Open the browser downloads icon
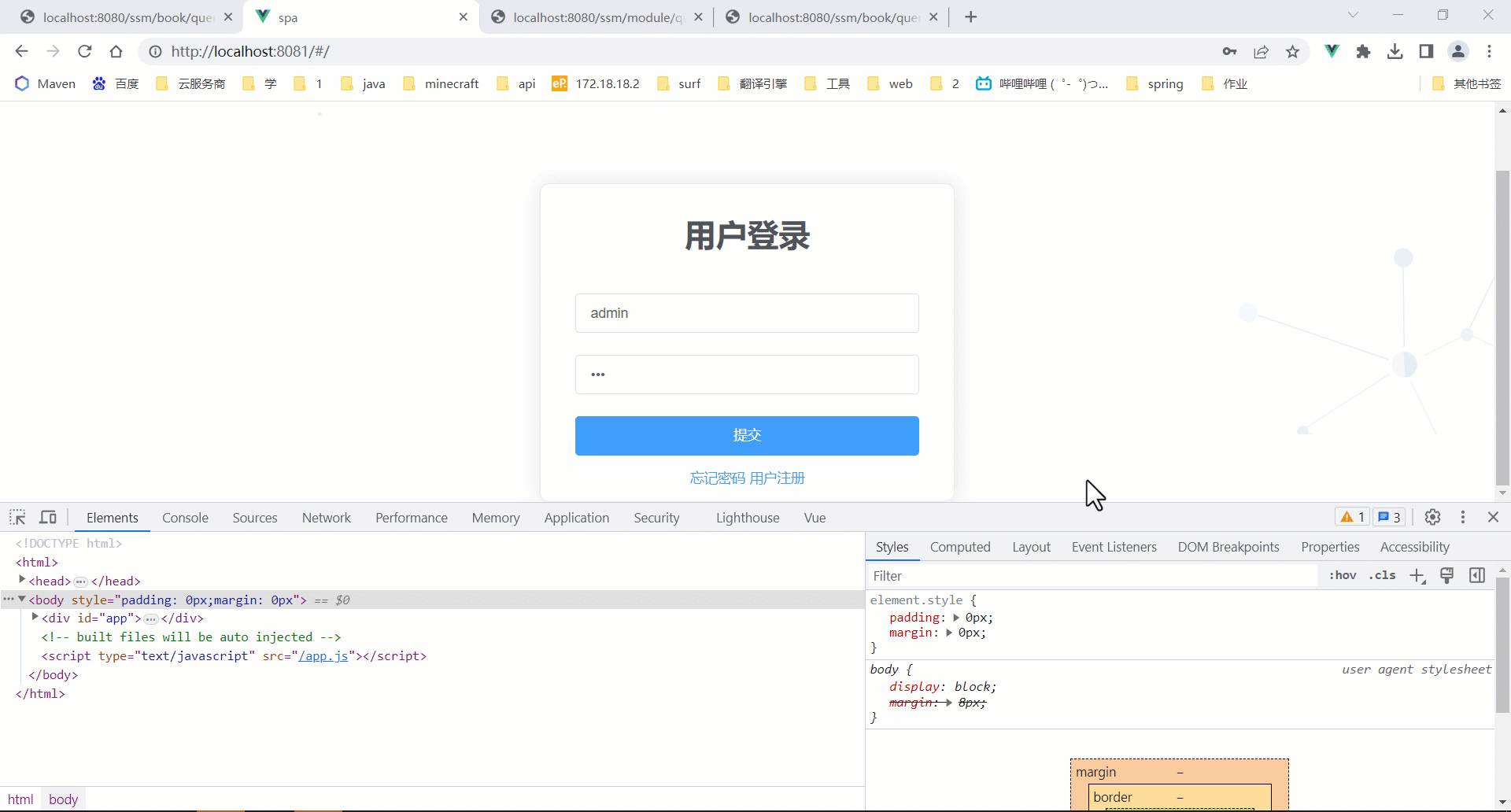The height and width of the screenshot is (812, 1511). coord(1395,51)
